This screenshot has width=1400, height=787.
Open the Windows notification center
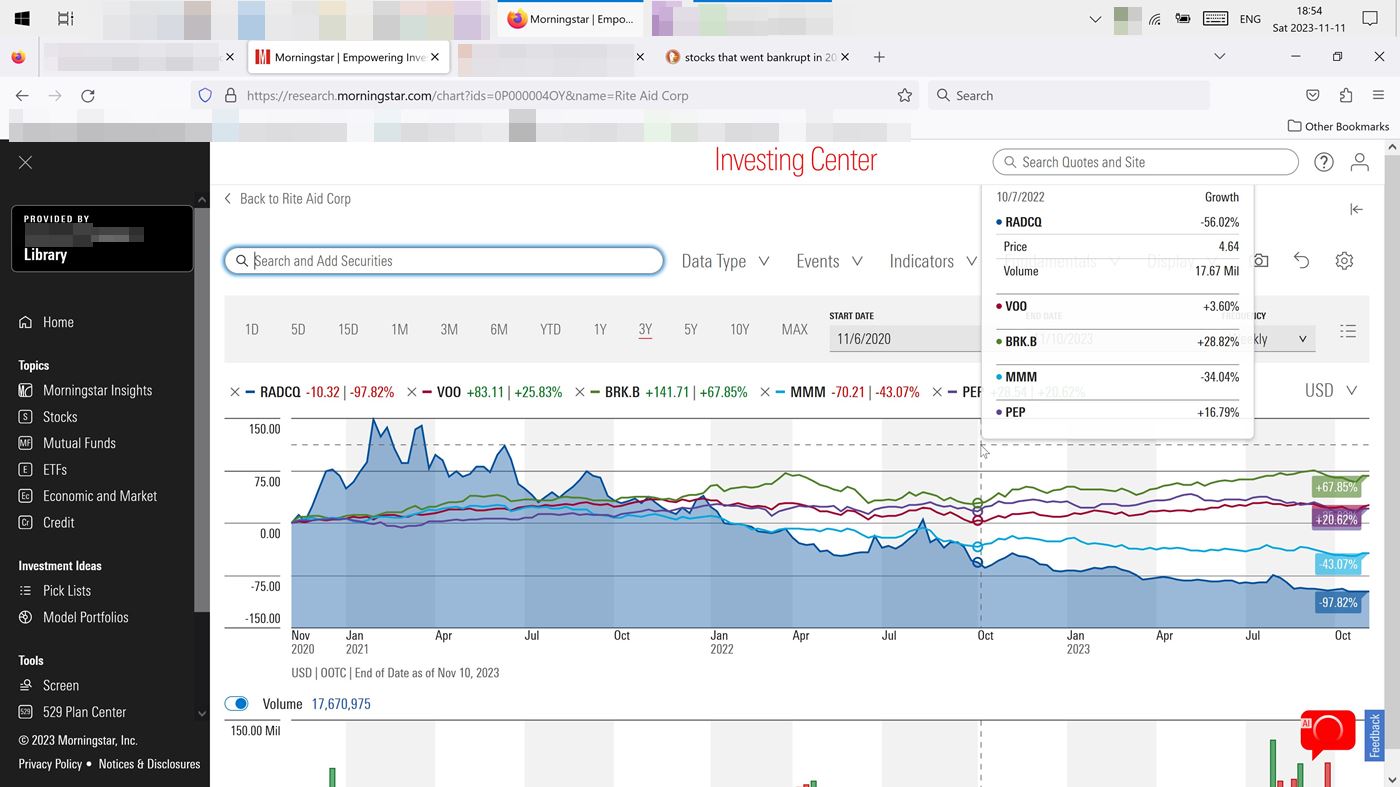coord(1370,19)
